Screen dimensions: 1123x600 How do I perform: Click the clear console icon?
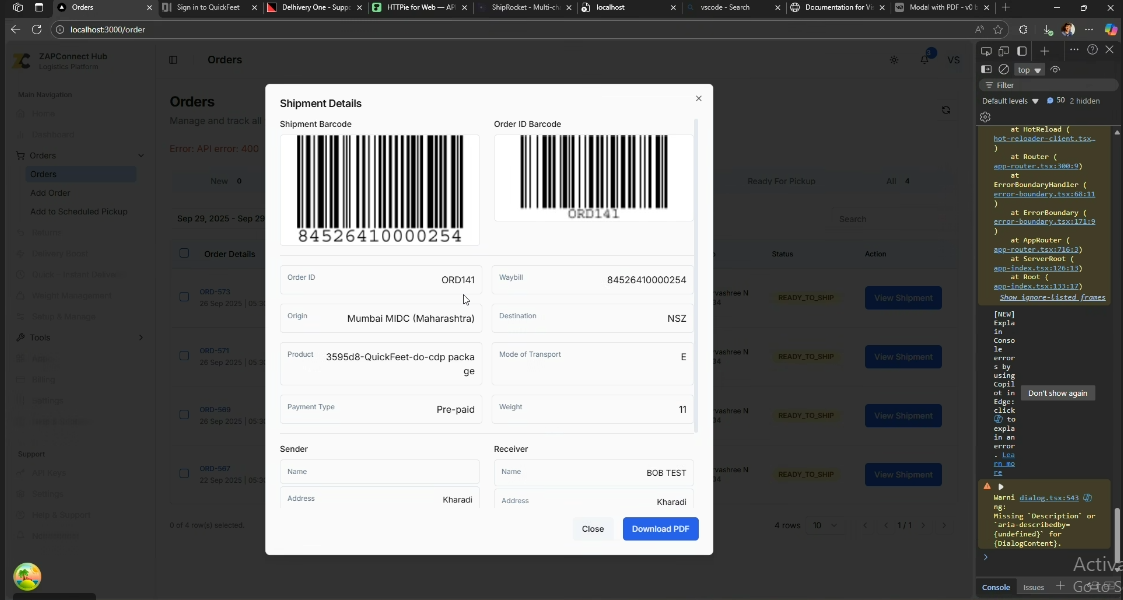click(1004, 70)
